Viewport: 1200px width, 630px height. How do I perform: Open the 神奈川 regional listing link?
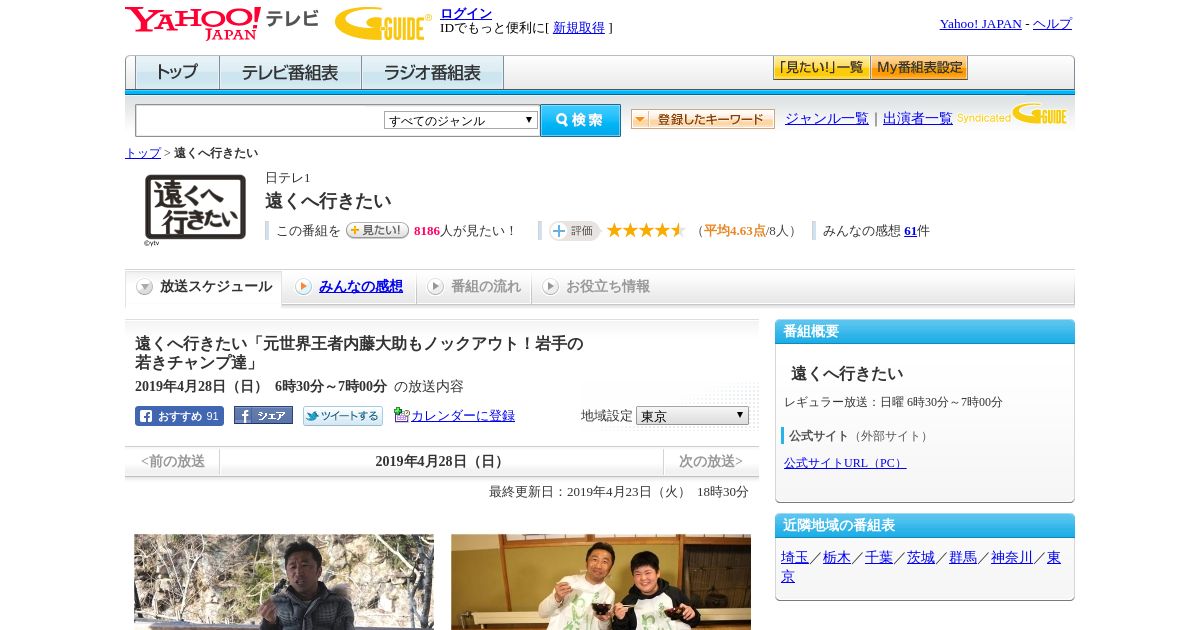pos(1012,558)
